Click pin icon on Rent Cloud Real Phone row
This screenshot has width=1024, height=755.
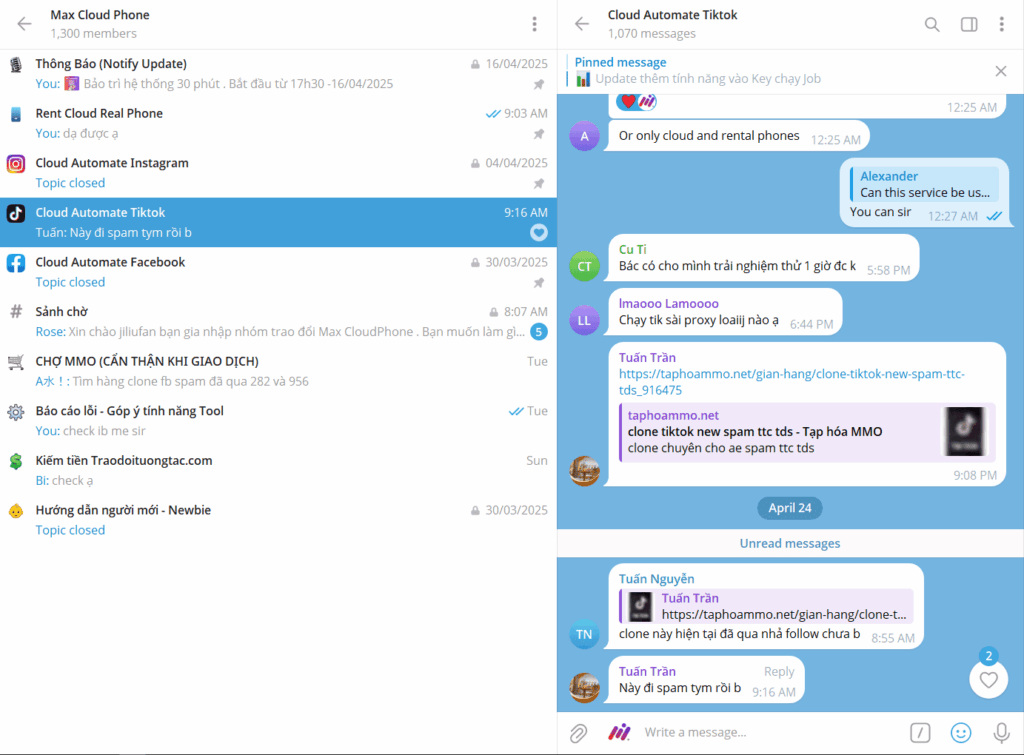539,134
